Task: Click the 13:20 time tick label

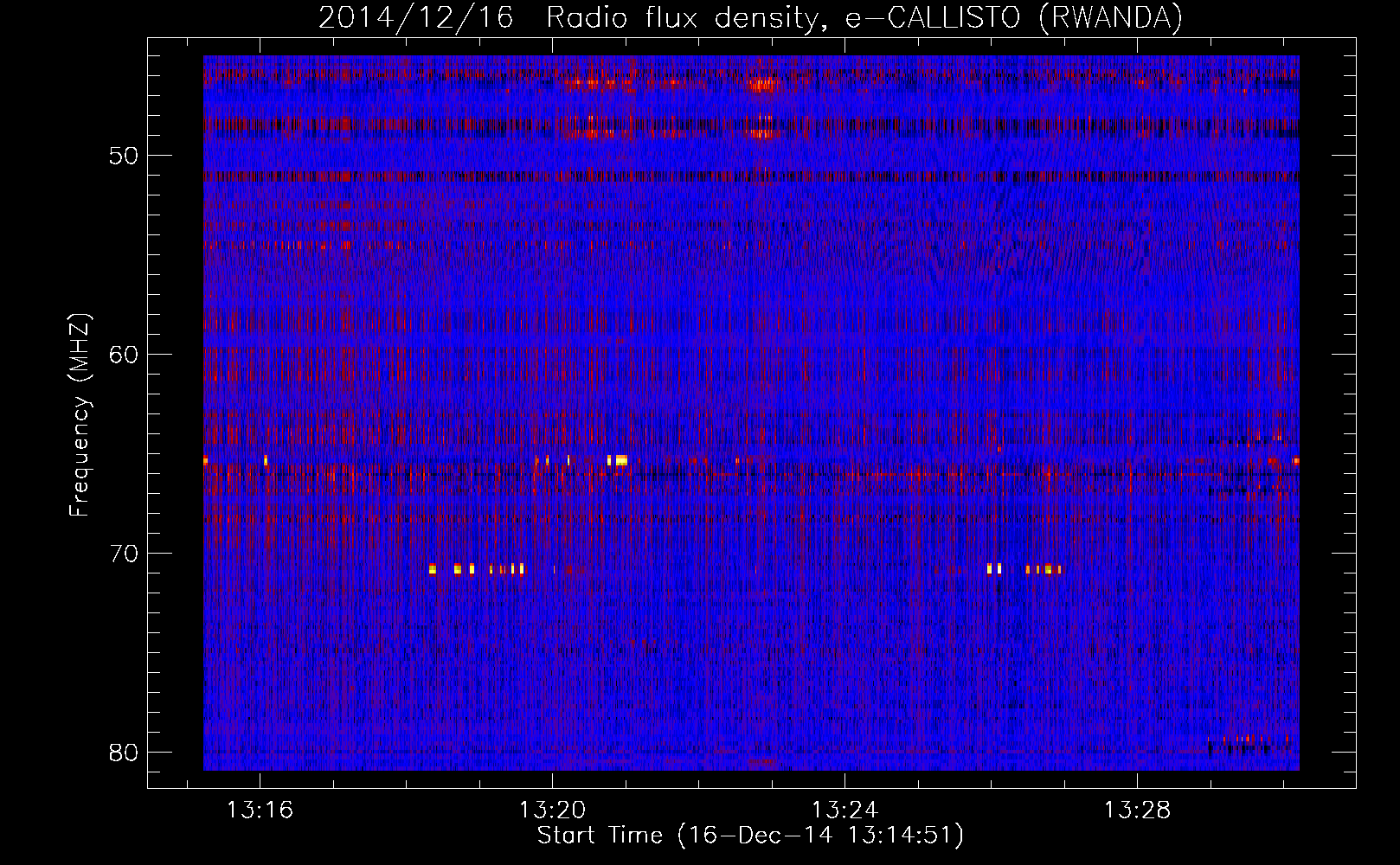Action: point(552,811)
